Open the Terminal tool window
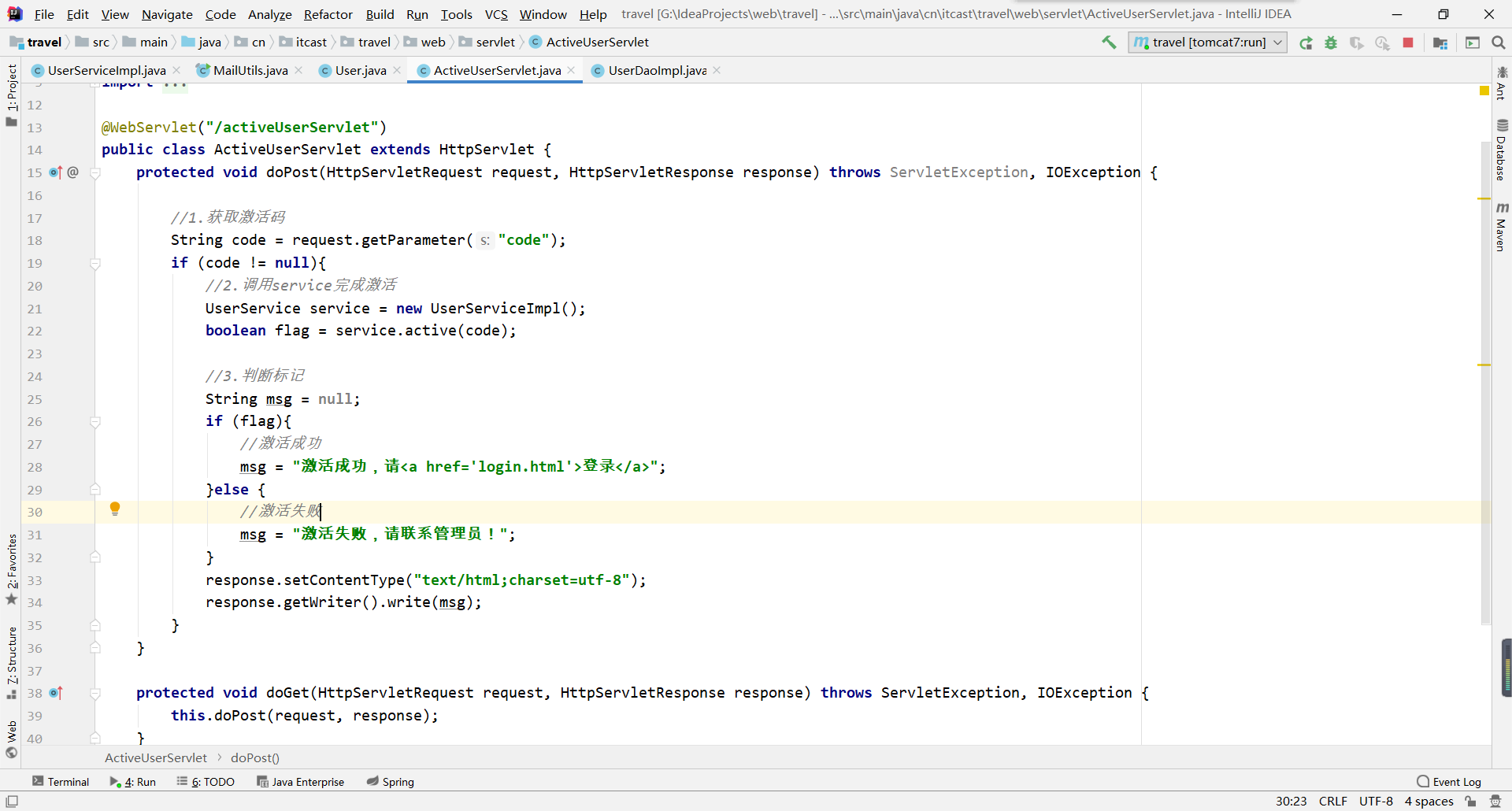The image size is (1512, 811). pos(61,782)
